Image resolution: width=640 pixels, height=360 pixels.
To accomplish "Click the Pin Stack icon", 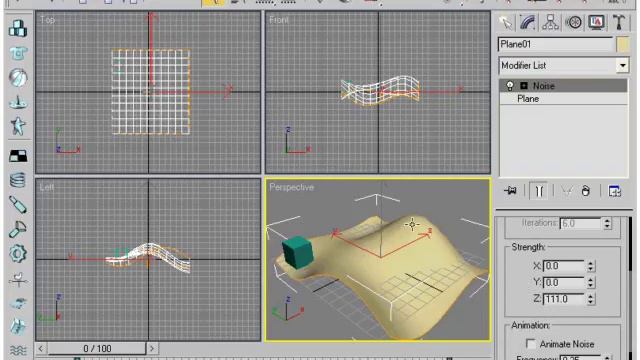I will pos(510,191).
